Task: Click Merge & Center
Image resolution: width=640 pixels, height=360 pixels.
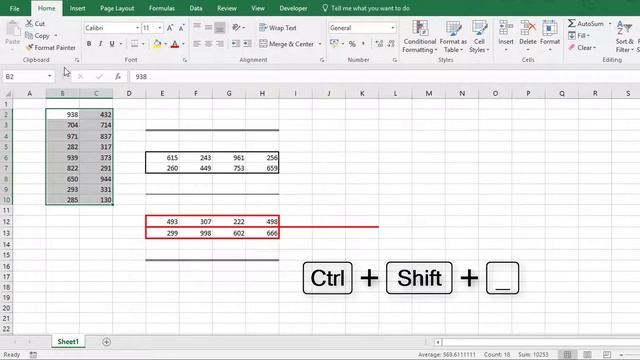Action: click(x=287, y=44)
